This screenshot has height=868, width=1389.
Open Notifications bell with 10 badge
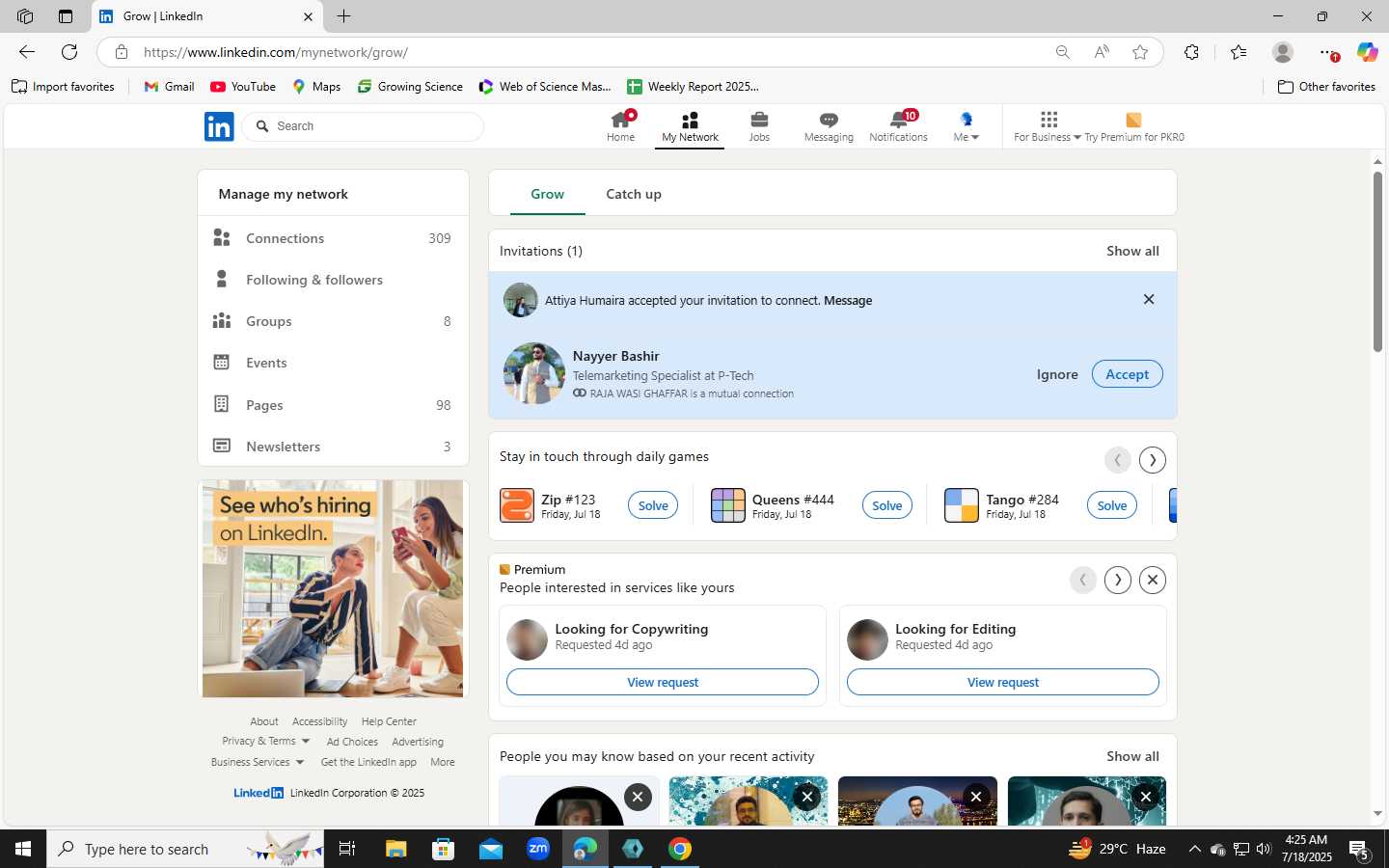(x=898, y=126)
